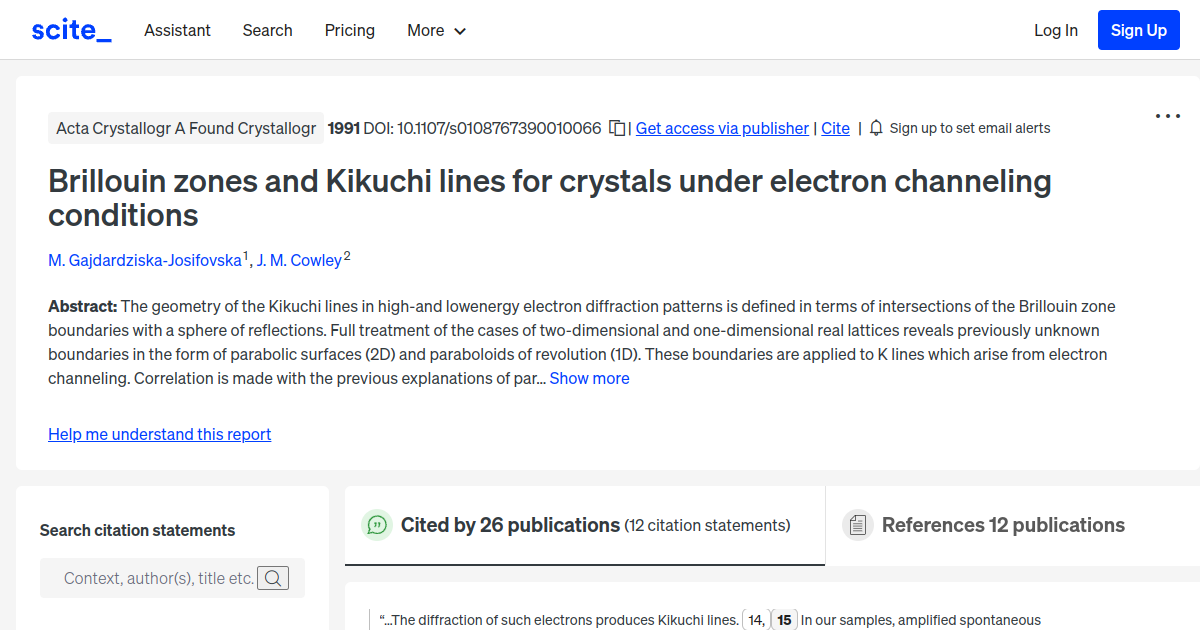Click the scite logo in the header
Screen dimensions: 1200x630
(71, 29)
